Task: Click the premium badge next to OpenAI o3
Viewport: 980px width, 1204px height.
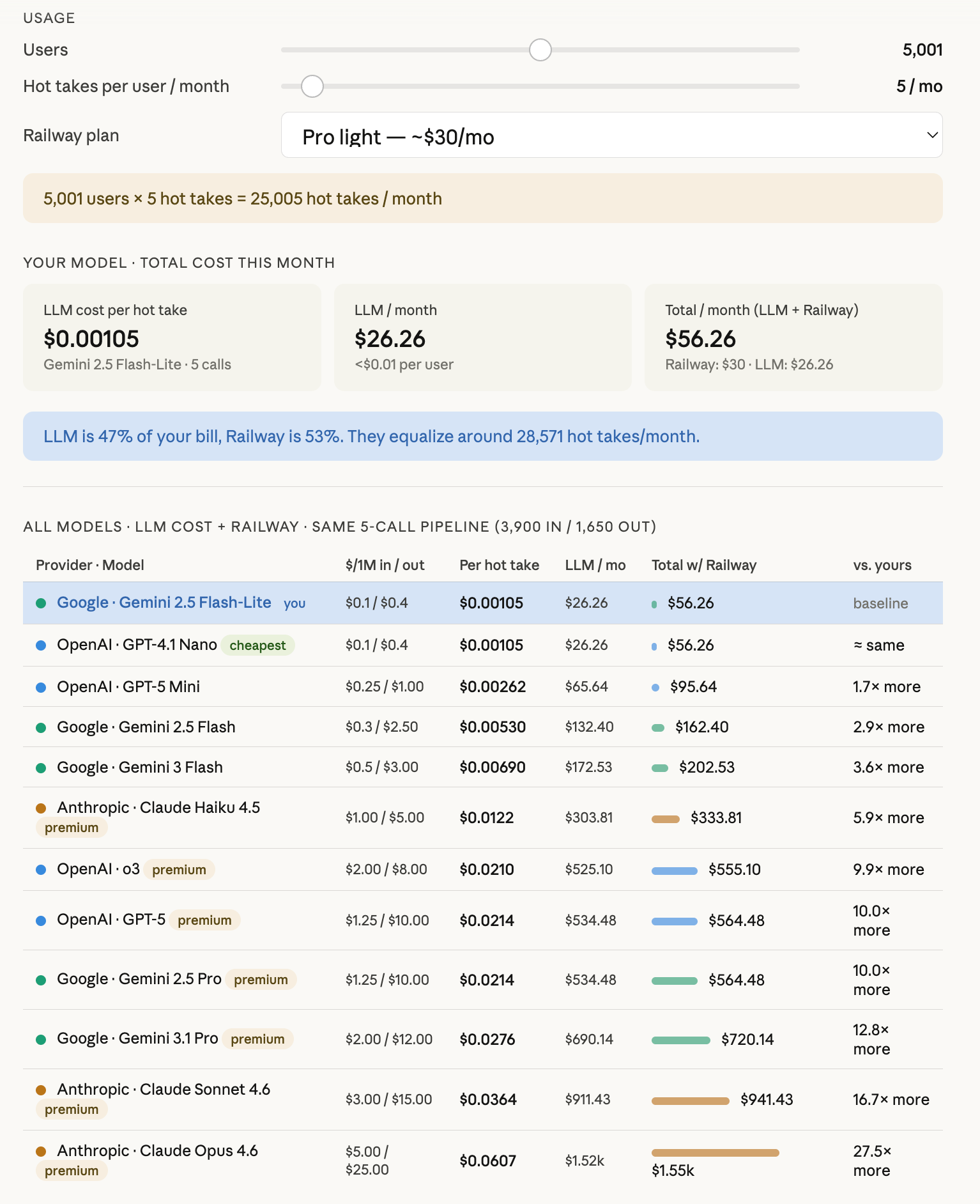Action: 179,870
